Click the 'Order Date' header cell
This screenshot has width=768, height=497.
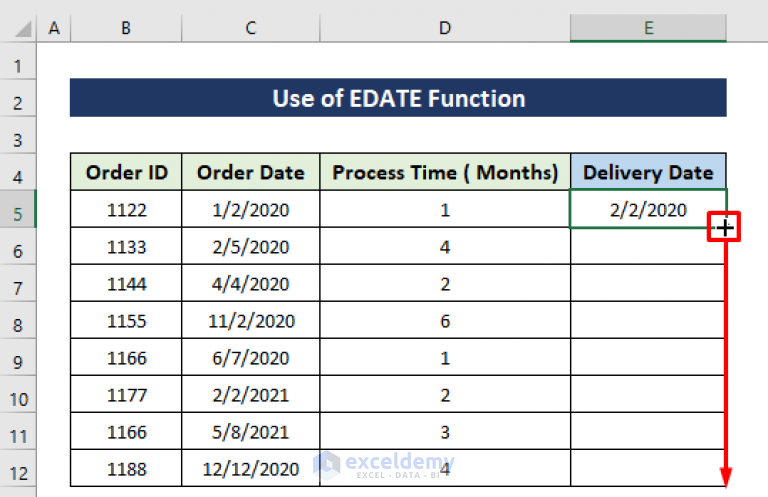point(250,172)
